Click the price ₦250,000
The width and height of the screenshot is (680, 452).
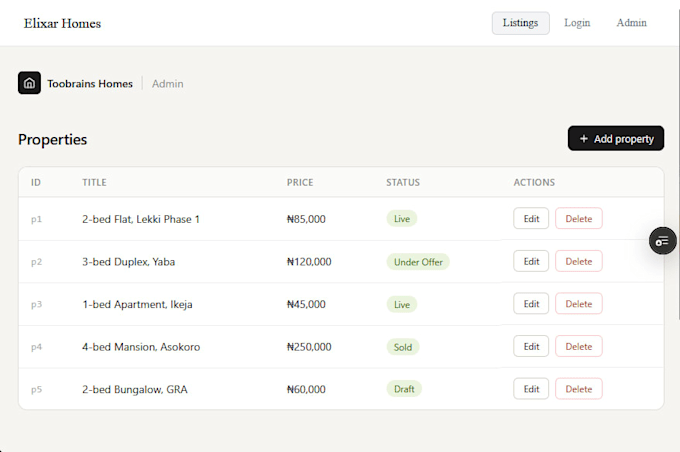(x=309, y=347)
